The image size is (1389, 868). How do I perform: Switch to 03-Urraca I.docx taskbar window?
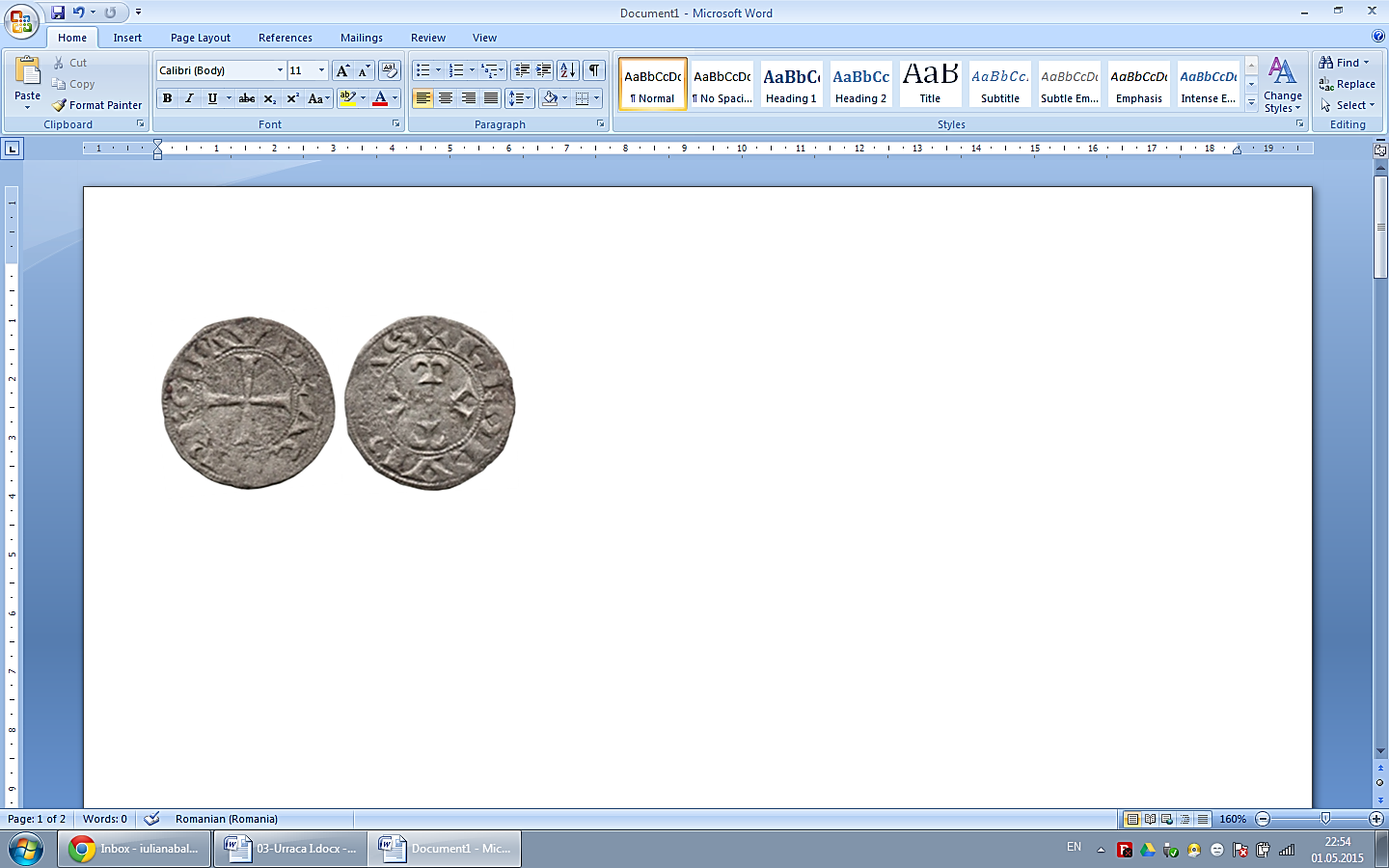pyautogui.click(x=290, y=849)
